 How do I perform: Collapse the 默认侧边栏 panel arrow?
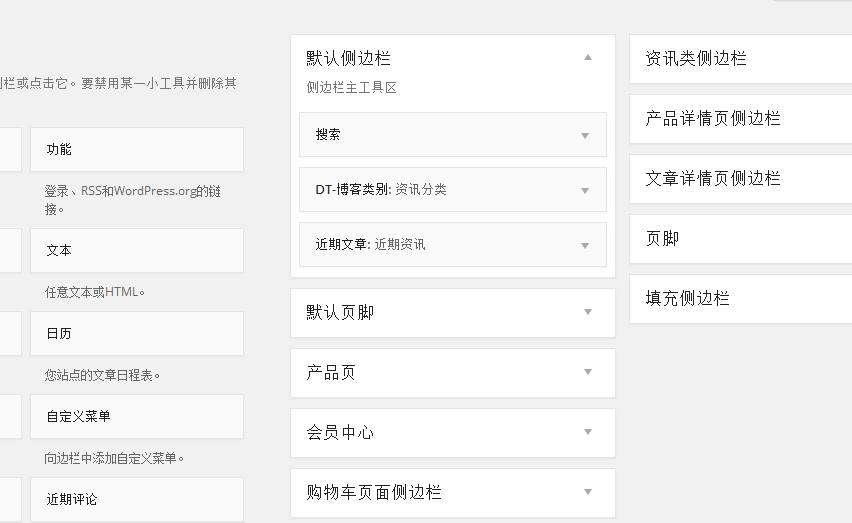[x=587, y=58]
